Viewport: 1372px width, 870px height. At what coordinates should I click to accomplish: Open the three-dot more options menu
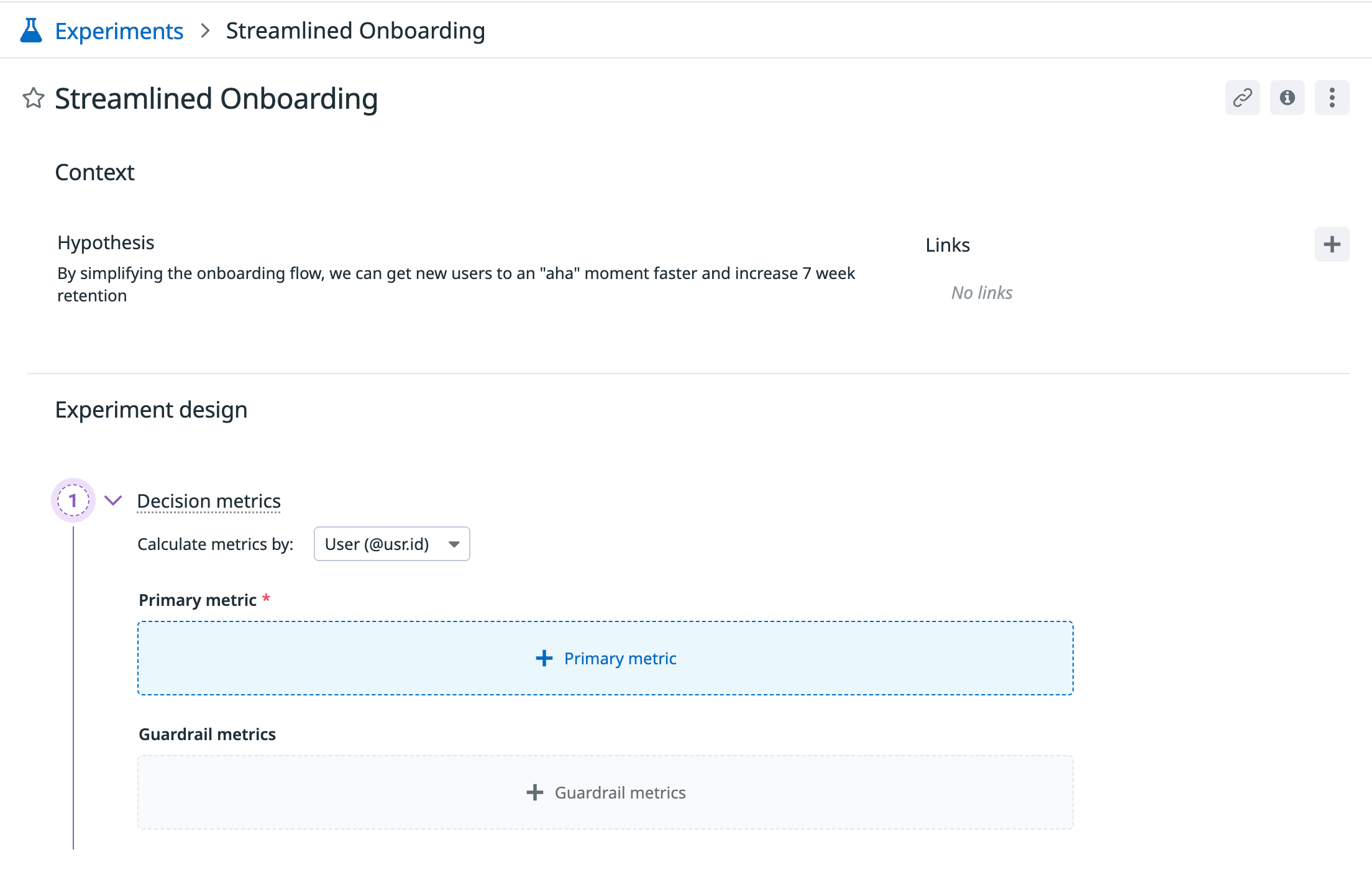click(1332, 98)
